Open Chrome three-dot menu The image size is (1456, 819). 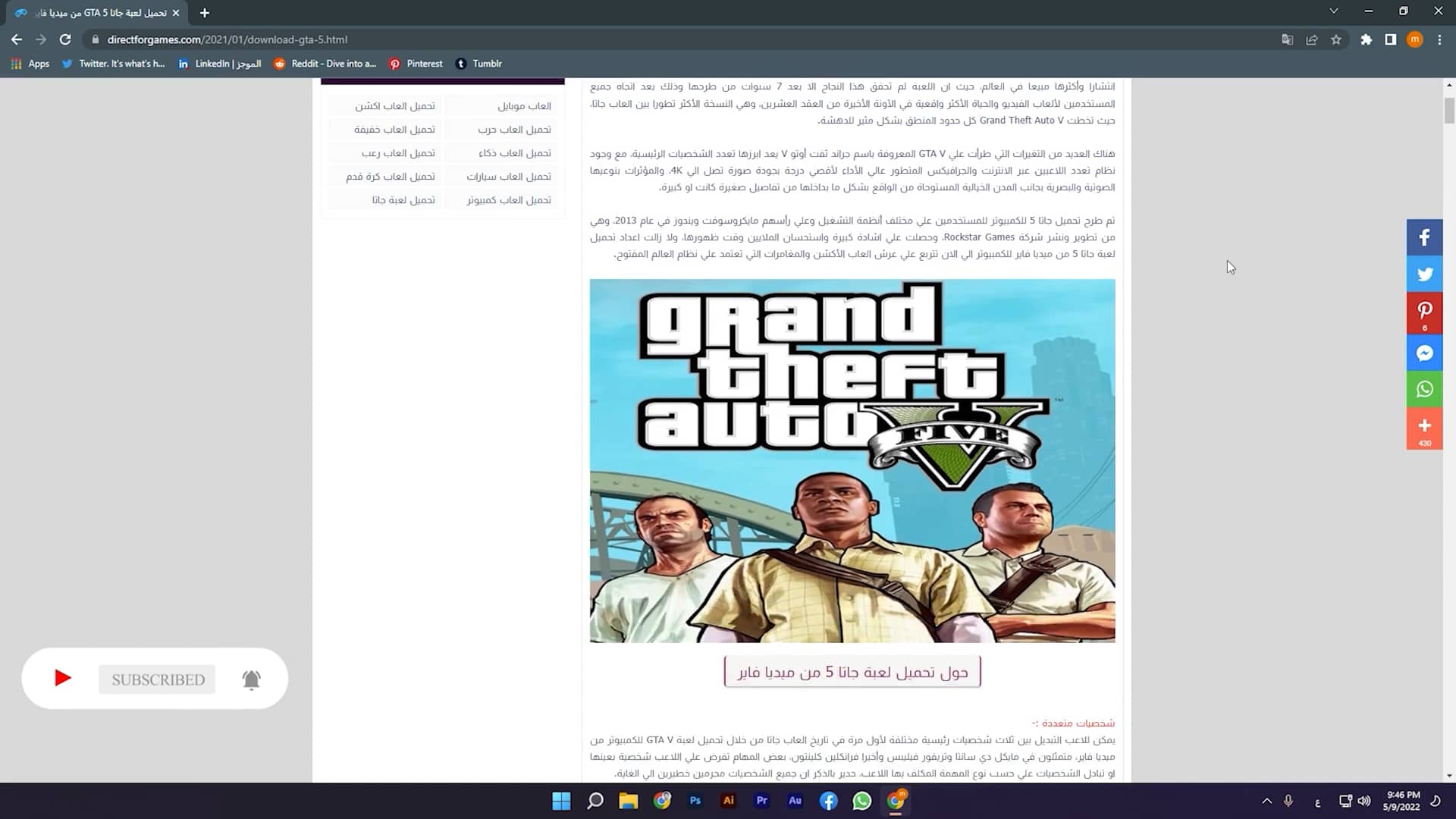point(1439,39)
